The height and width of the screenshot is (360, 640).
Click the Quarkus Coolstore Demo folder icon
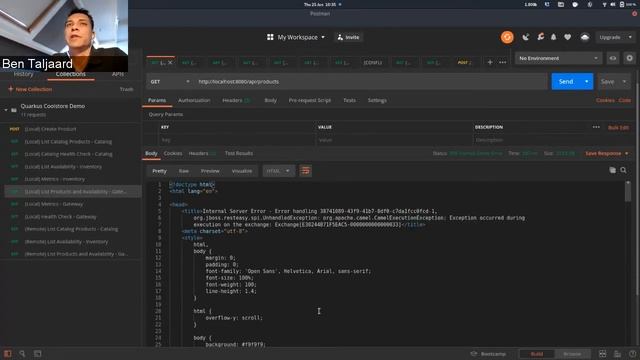[14, 110]
